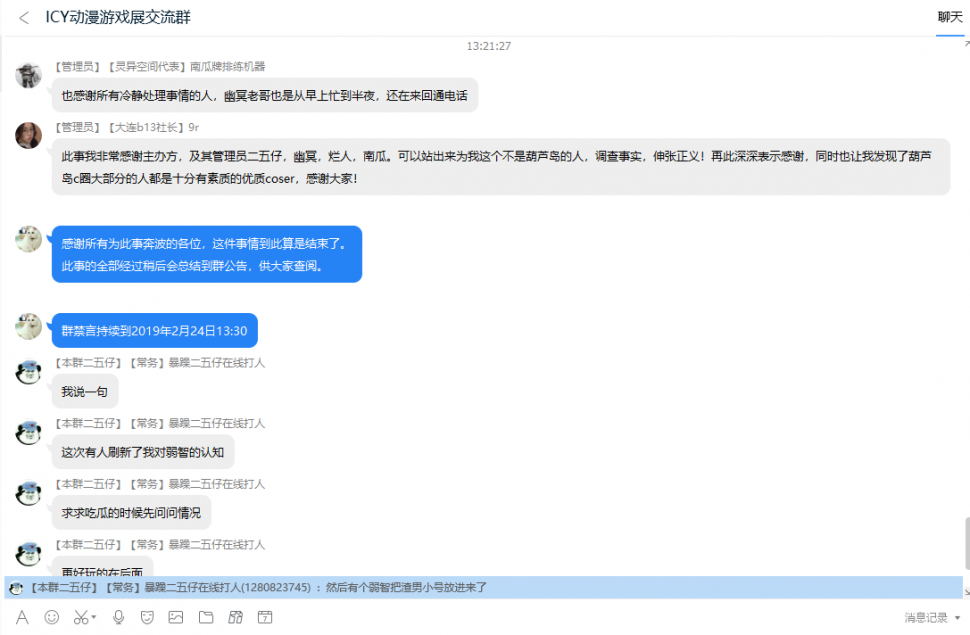The image size is (970, 635).
Task: Click sender name above 我说一句
Action: pyautogui.click(x=160, y=363)
